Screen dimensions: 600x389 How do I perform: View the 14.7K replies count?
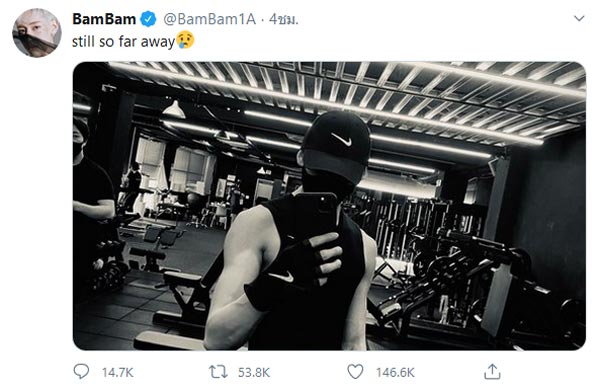pos(117,372)
